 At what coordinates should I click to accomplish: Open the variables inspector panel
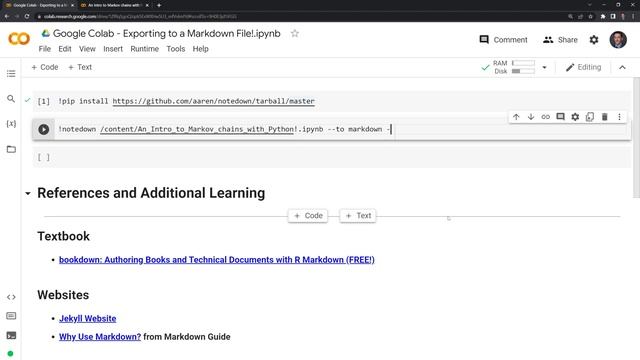pos(11,124)
